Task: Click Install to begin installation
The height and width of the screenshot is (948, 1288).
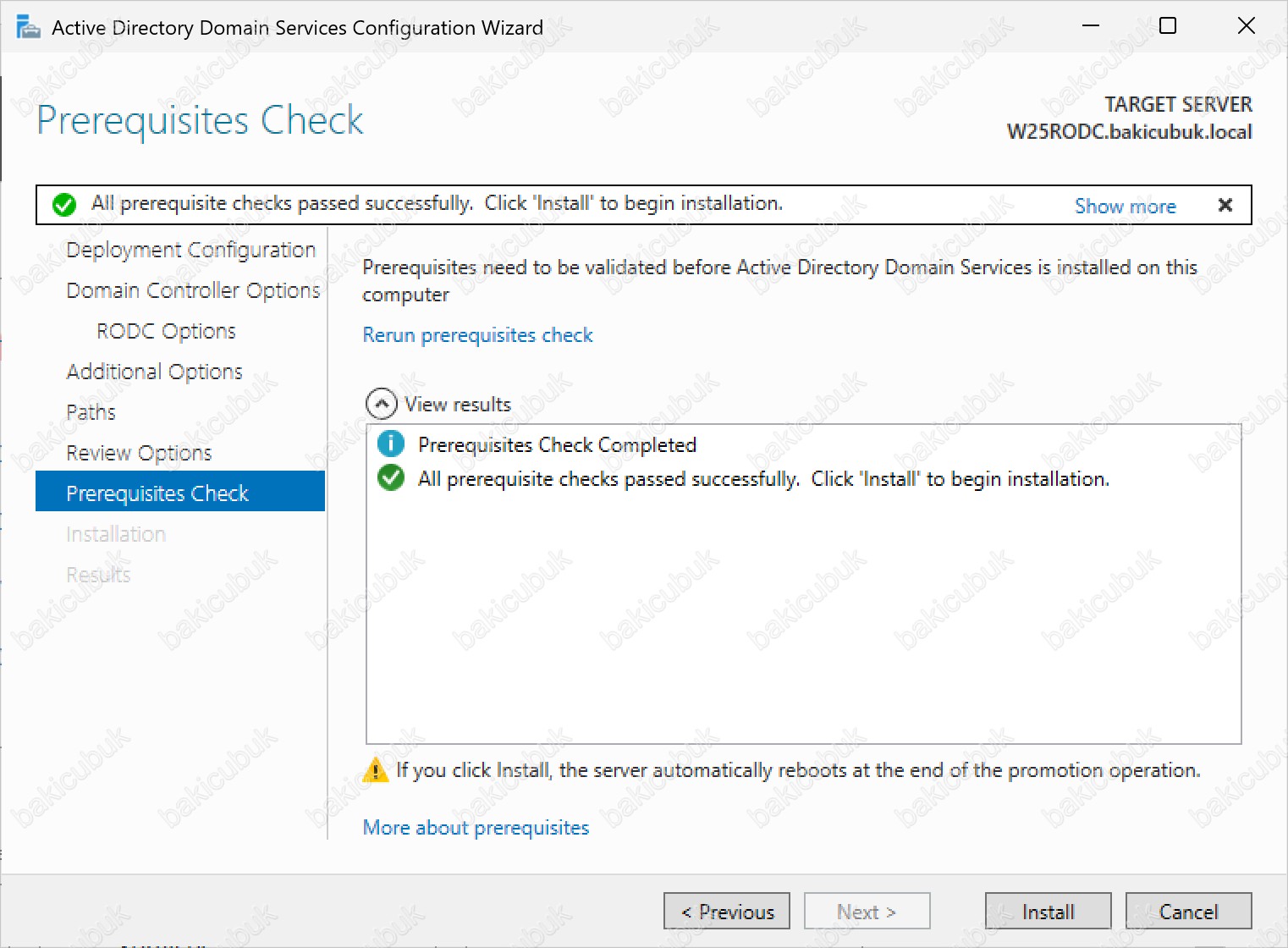Action: 1049,912
